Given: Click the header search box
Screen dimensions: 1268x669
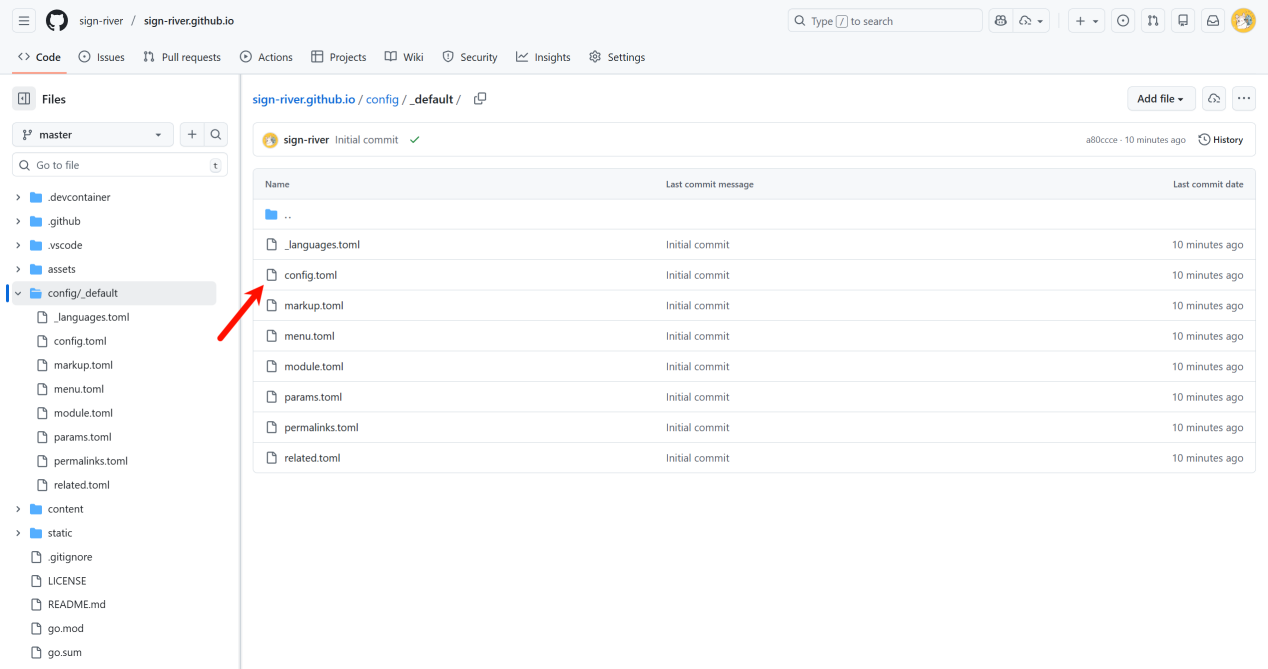Looking at the screenshot, I should [x=885, y=21].
